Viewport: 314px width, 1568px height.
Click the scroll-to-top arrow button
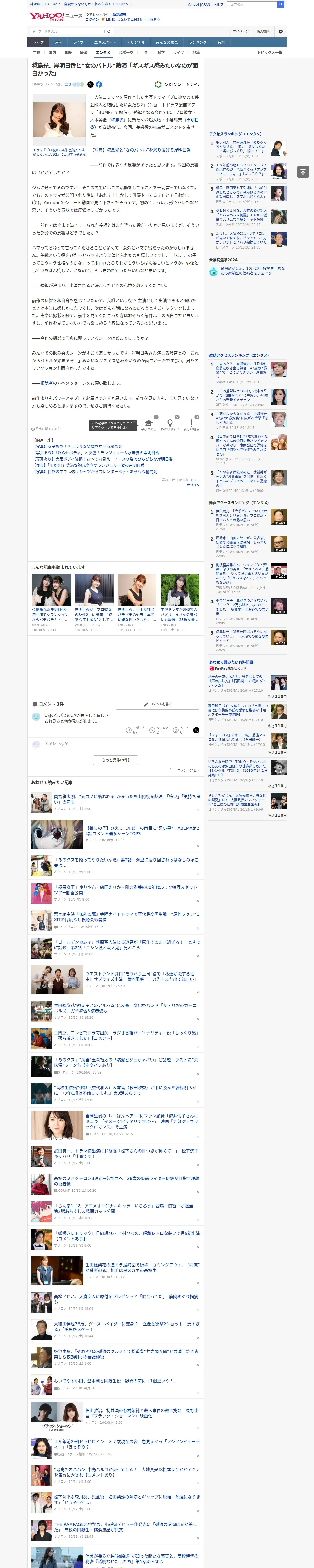point(303,172)
